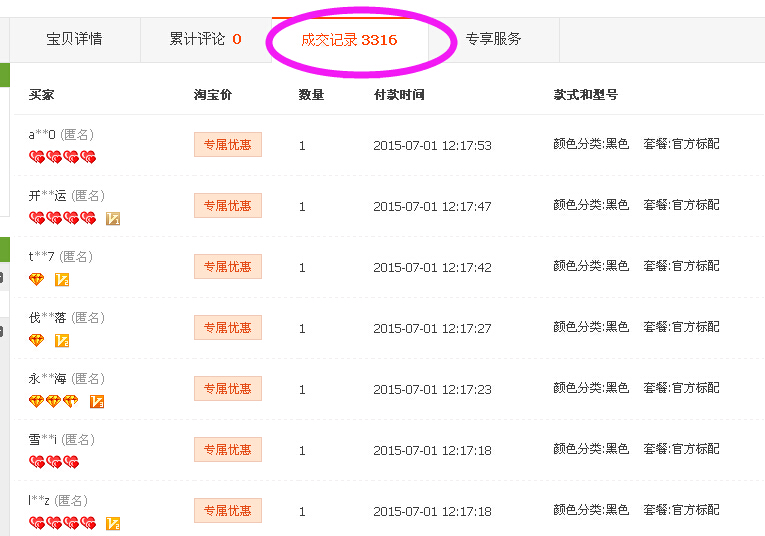Click buyer name t**7
Viewport: 765px width, 536px height.
coord(42,257)
